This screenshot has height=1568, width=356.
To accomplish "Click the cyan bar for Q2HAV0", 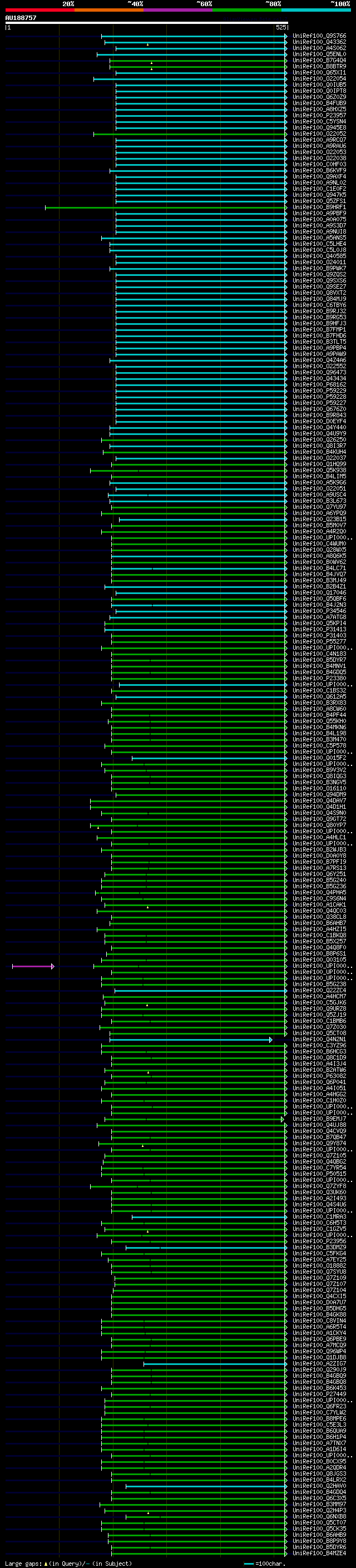I will coord(207,1486).
